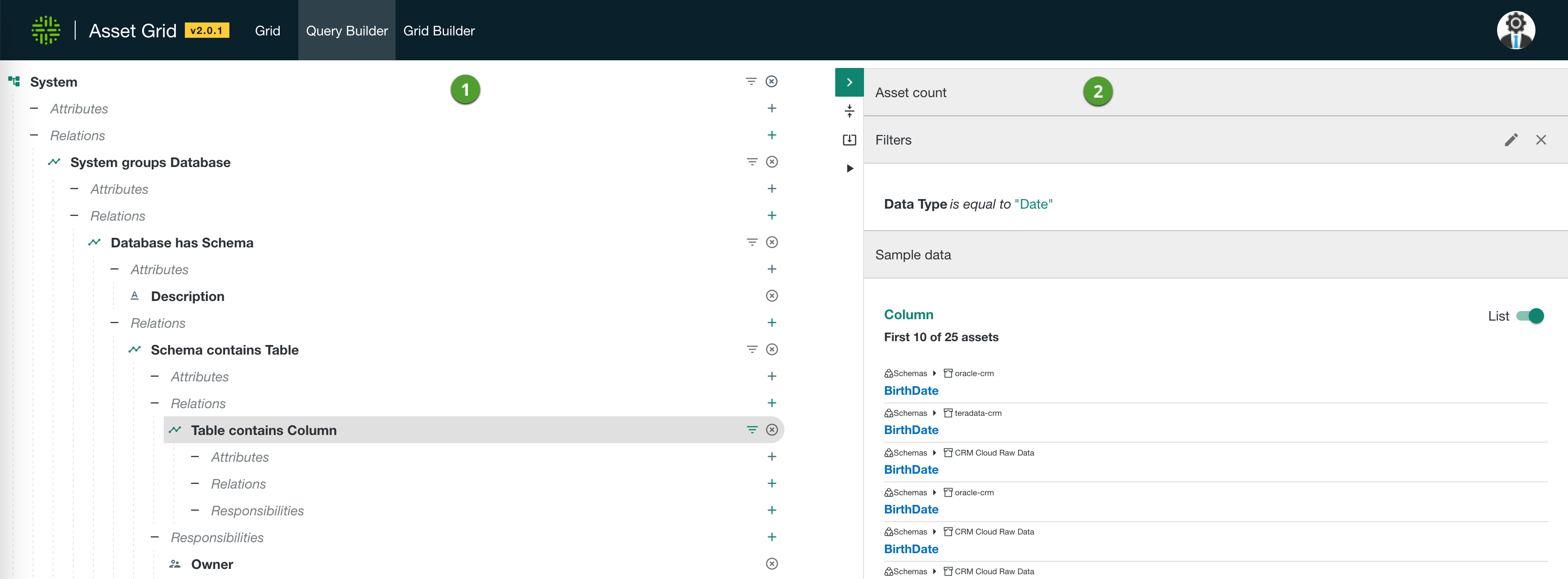This screenshot has width=1568, height=579.
Task: Collapse System Attributes section
Action: coord(34,108)
